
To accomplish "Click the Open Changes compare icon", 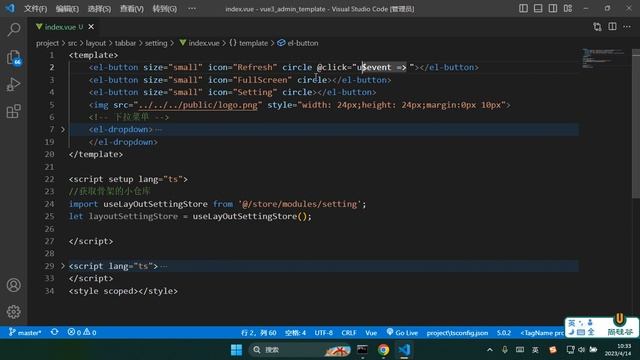I will [597, 27].
